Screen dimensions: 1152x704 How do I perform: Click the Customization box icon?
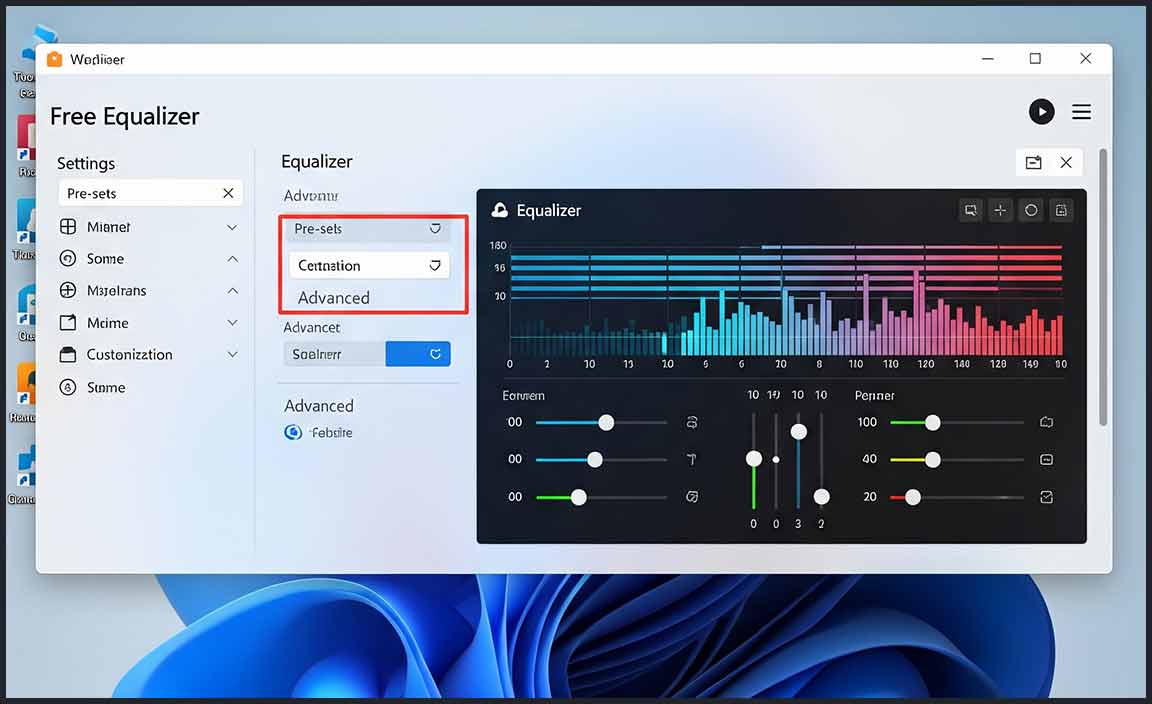(x=68, y=354)
